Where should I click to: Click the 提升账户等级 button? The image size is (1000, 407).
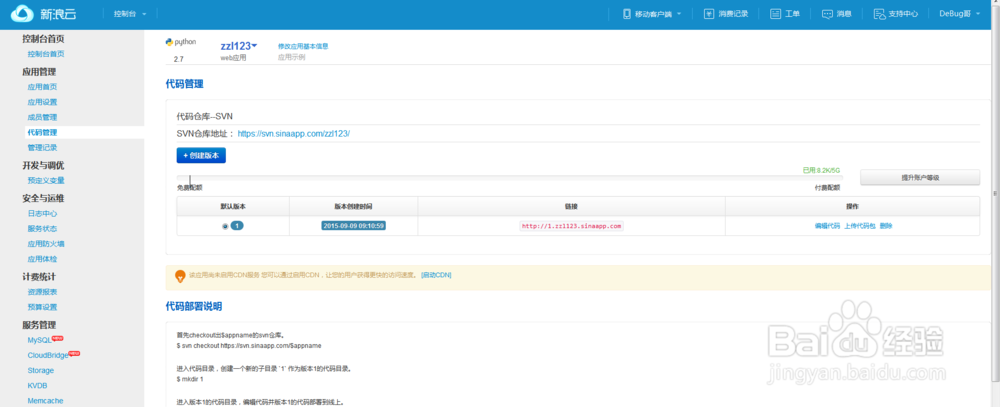[920, 177]
